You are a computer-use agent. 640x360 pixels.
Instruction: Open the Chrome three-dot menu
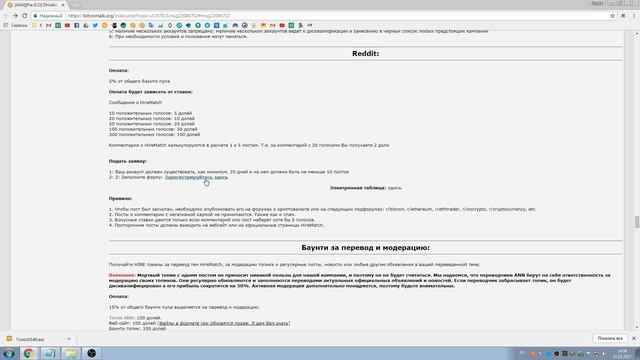click(x=634, y=16)
